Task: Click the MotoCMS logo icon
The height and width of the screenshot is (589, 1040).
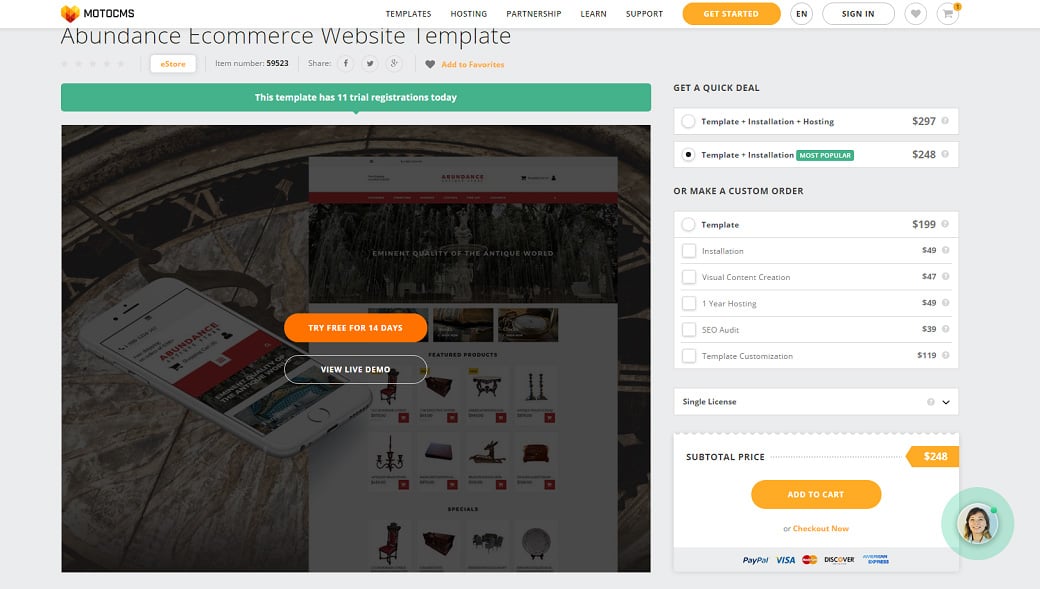Action: tap(70, 13)
